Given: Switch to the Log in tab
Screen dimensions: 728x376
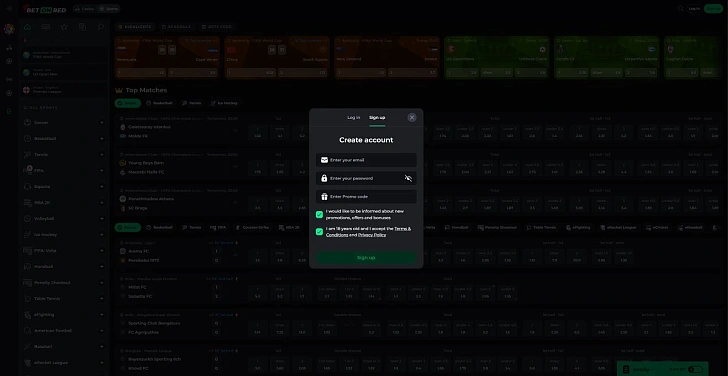Looking at the screenshot, I should (x=353, y=117).
